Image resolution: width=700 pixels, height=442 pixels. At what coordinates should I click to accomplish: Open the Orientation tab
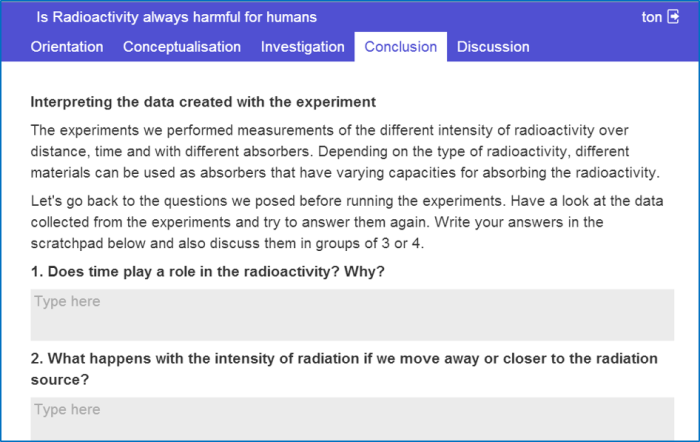pyautogui.click(x=67, y=46)
